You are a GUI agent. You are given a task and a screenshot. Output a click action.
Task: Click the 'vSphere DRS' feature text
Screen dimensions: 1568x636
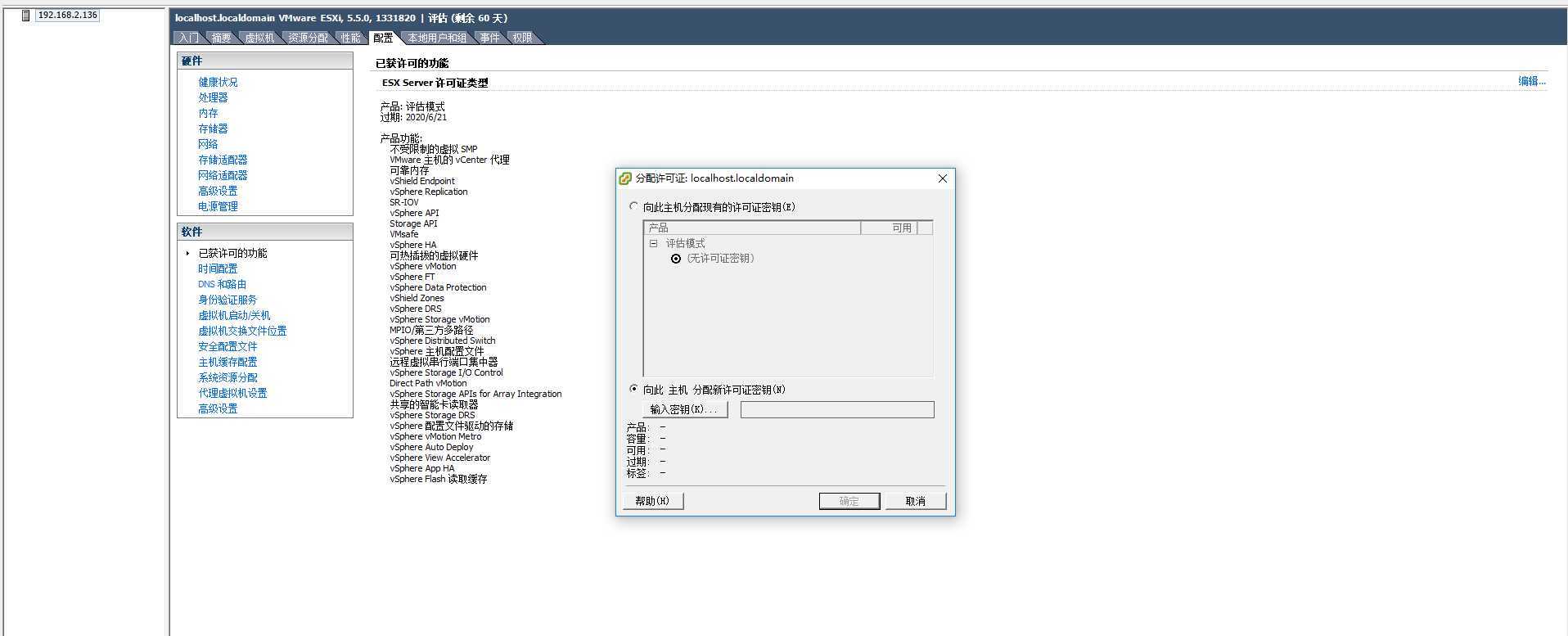click(416, 309)
